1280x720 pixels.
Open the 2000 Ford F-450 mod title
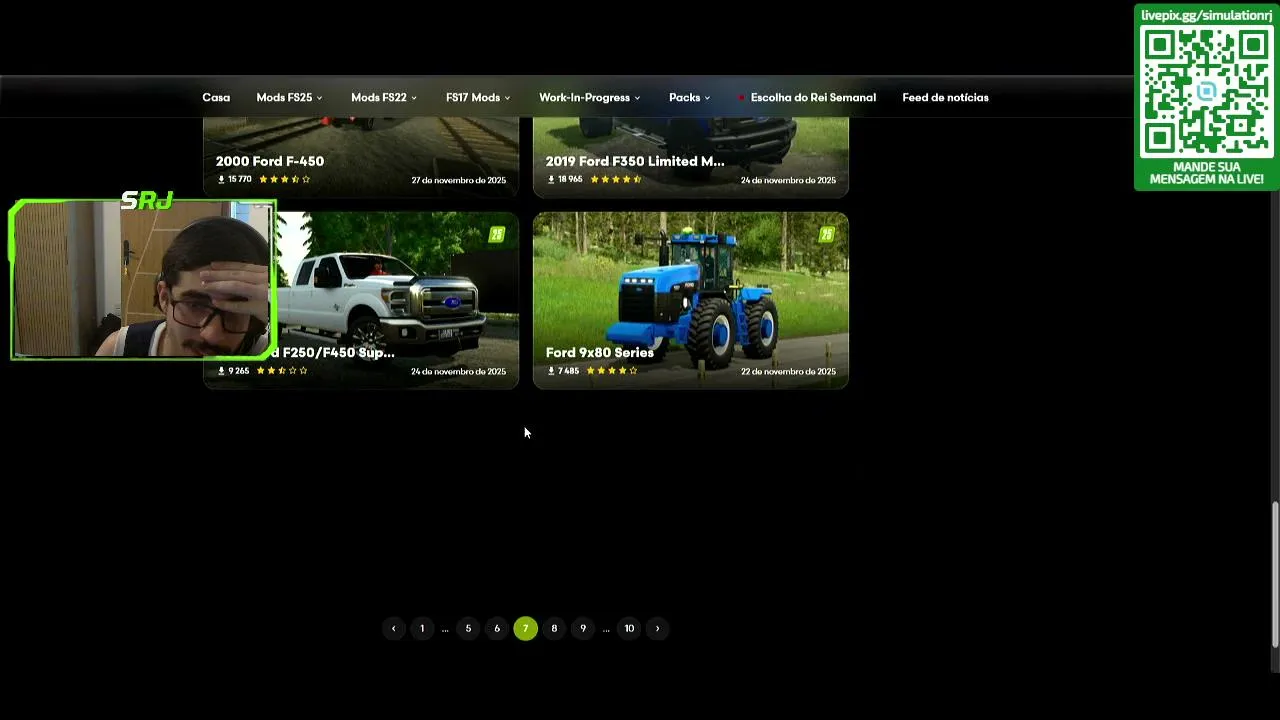click(270, 161)
